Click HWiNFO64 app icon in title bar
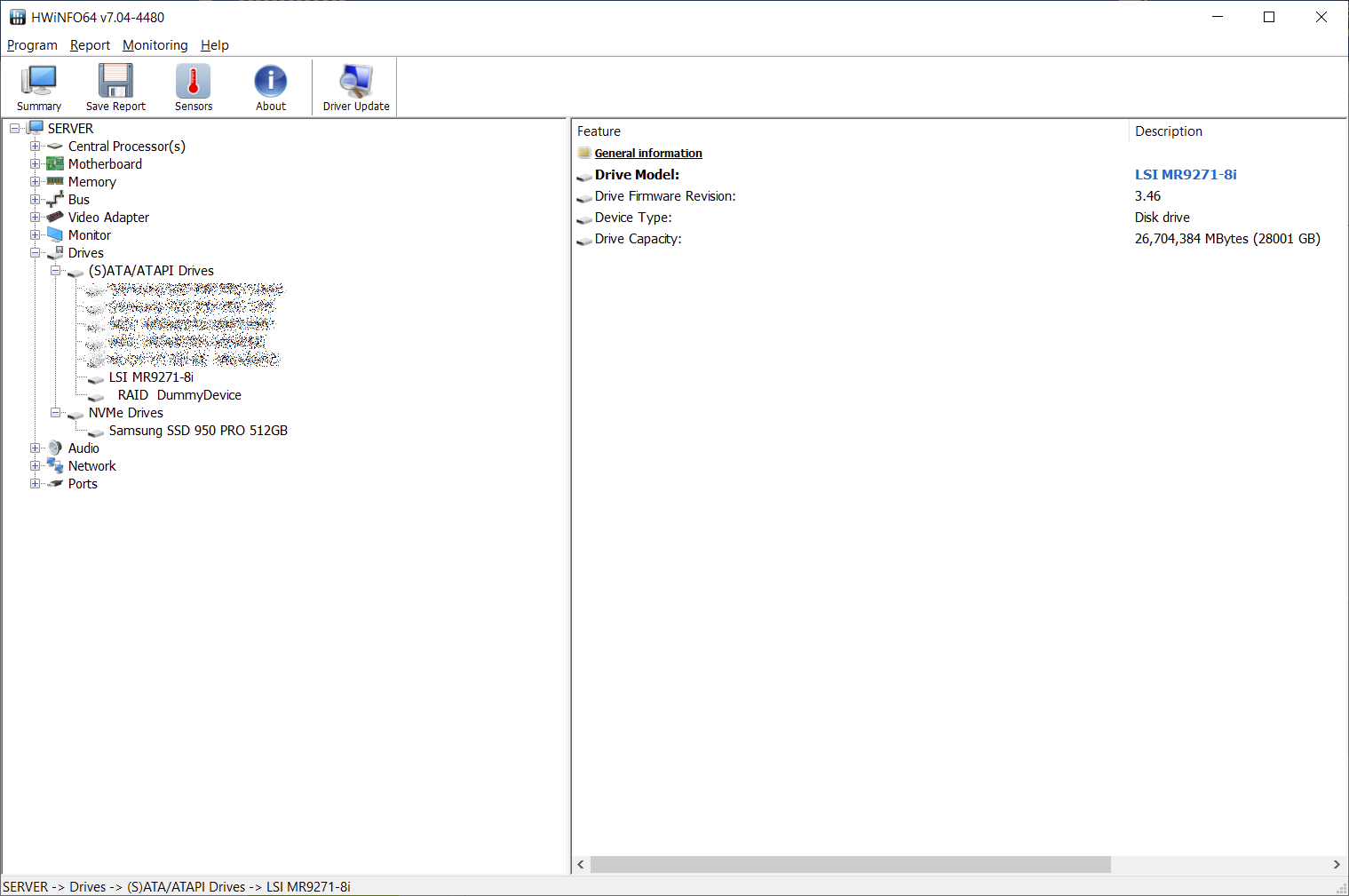This screenshot has height=896, width=1349. (18, 17)
